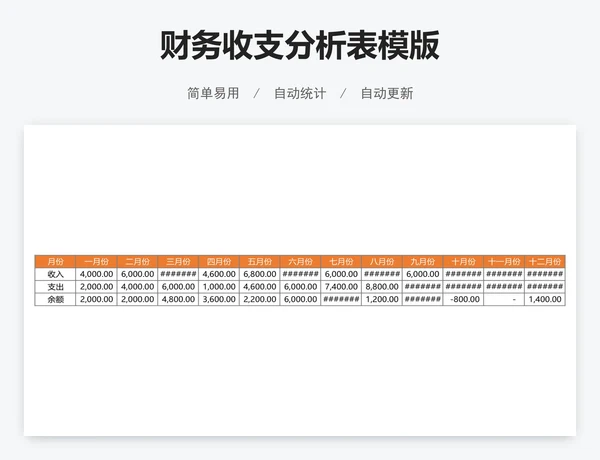
Task: Click 收入 value 4,000.00 under 一月份
Action: coord(96,274)
